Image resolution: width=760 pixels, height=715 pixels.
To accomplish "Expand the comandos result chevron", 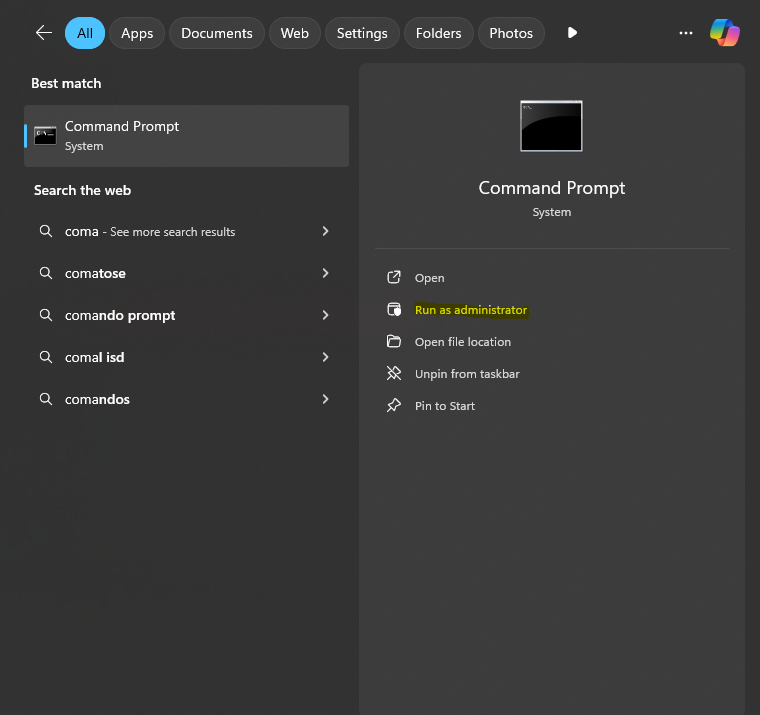I will click(x=325, y=399).
